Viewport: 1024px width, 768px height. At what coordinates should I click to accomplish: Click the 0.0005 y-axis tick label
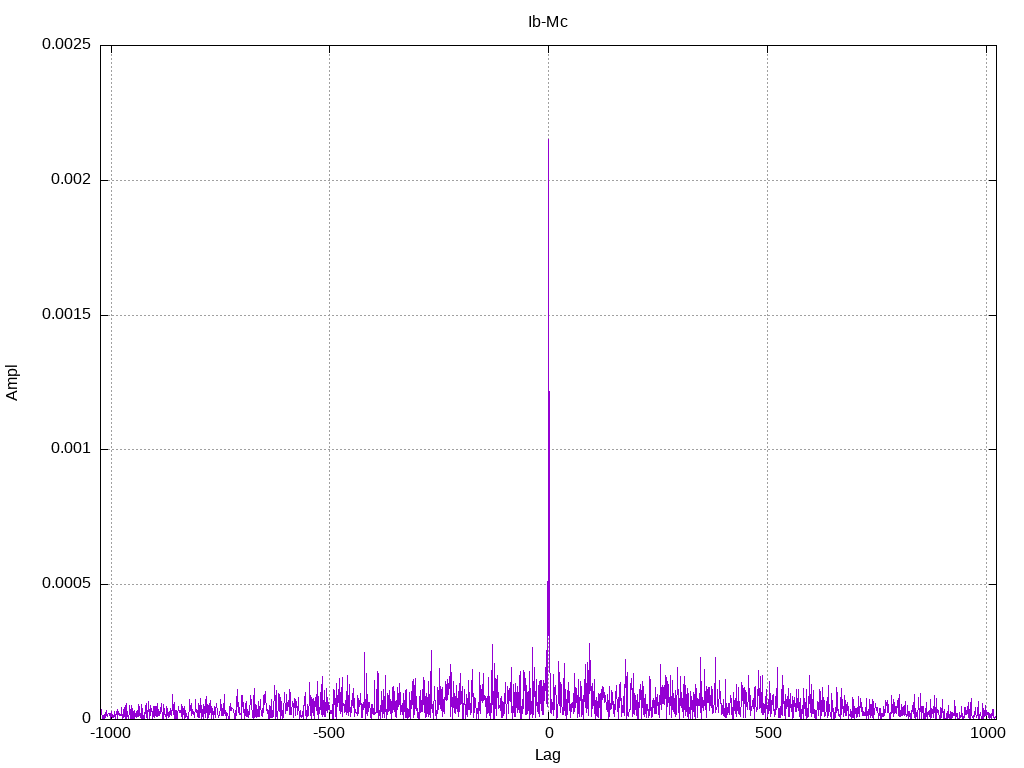point(66,583)
